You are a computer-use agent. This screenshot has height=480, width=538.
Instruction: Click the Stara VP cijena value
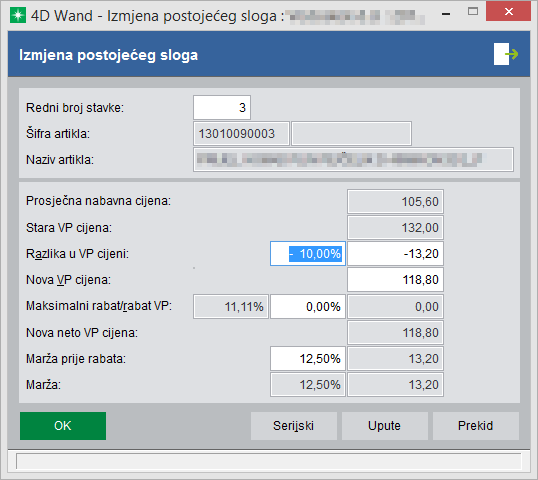(x=395, y=228)
